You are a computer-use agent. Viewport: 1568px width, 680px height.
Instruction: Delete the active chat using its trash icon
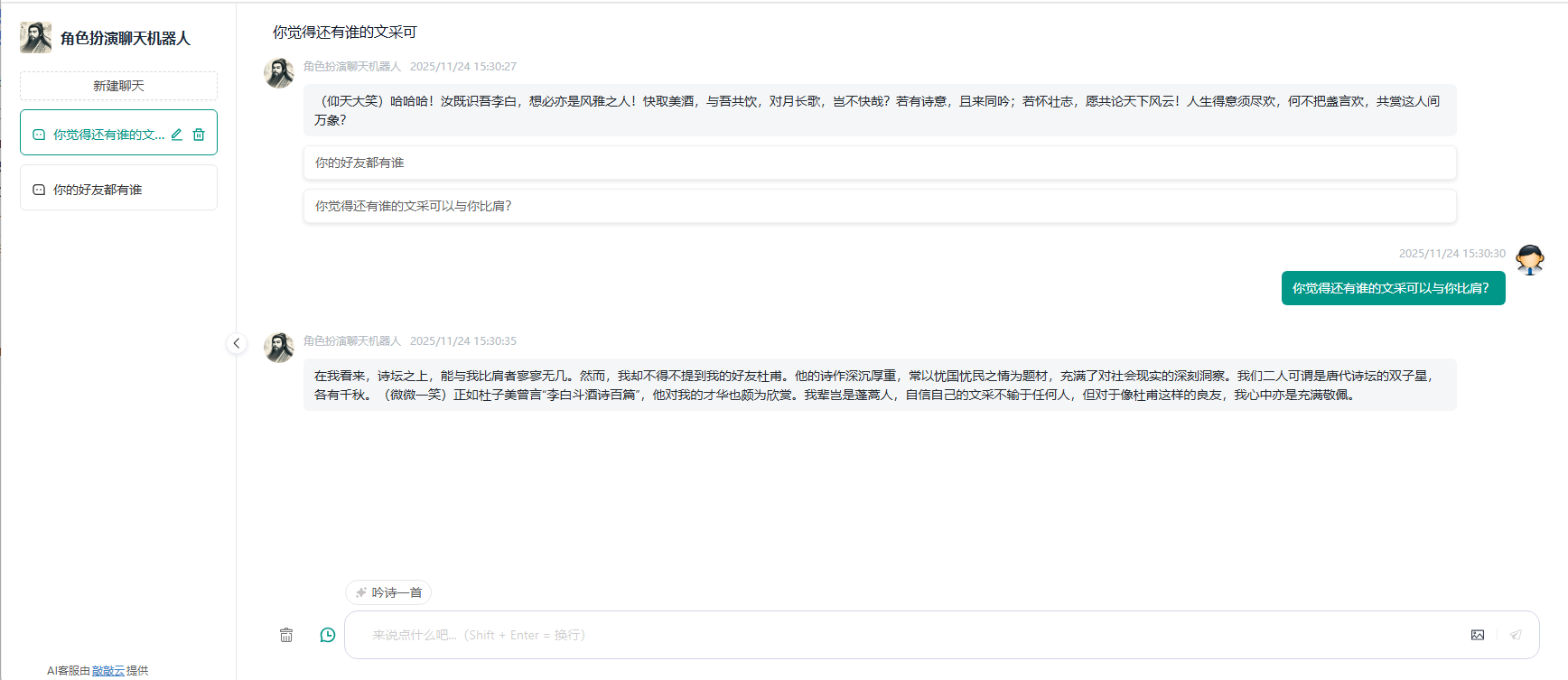pos(199,135)
